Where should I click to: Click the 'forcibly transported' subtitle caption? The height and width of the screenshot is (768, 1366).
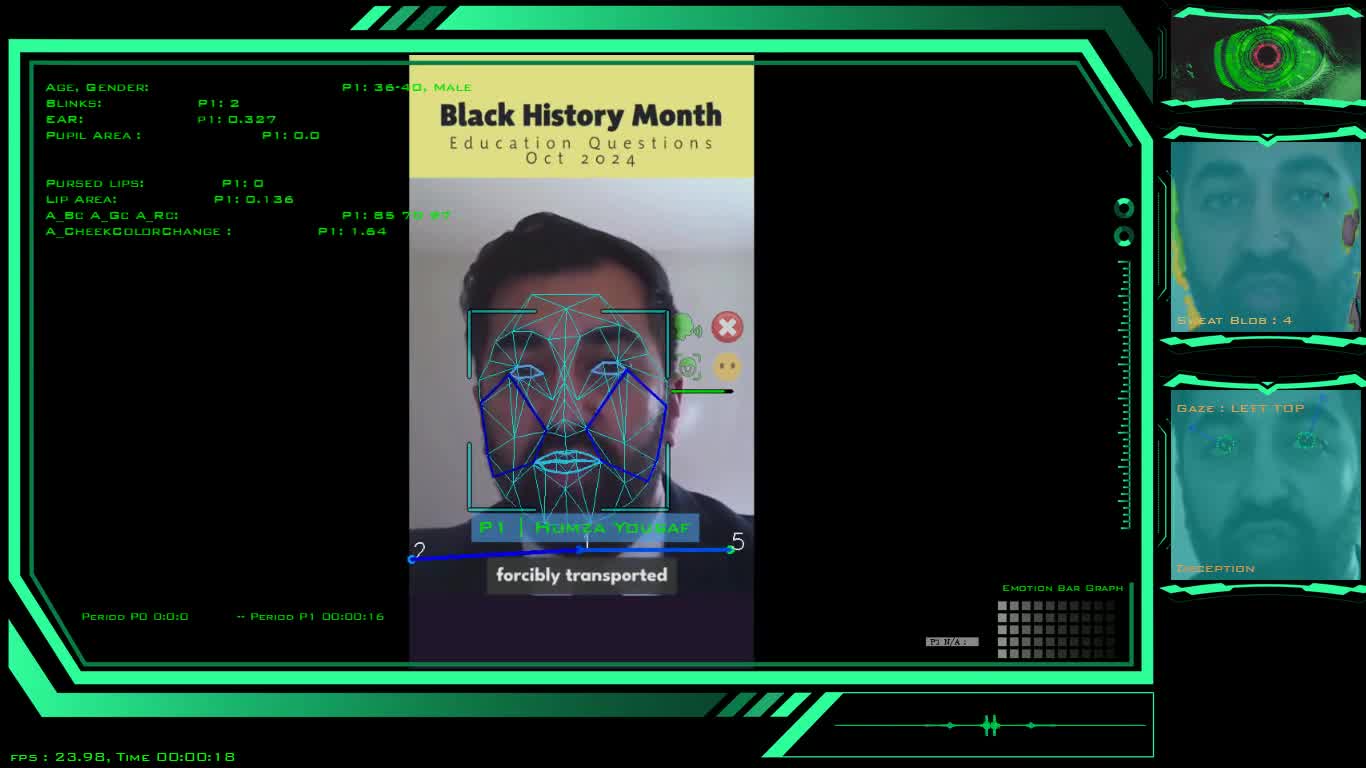(581, 576)
